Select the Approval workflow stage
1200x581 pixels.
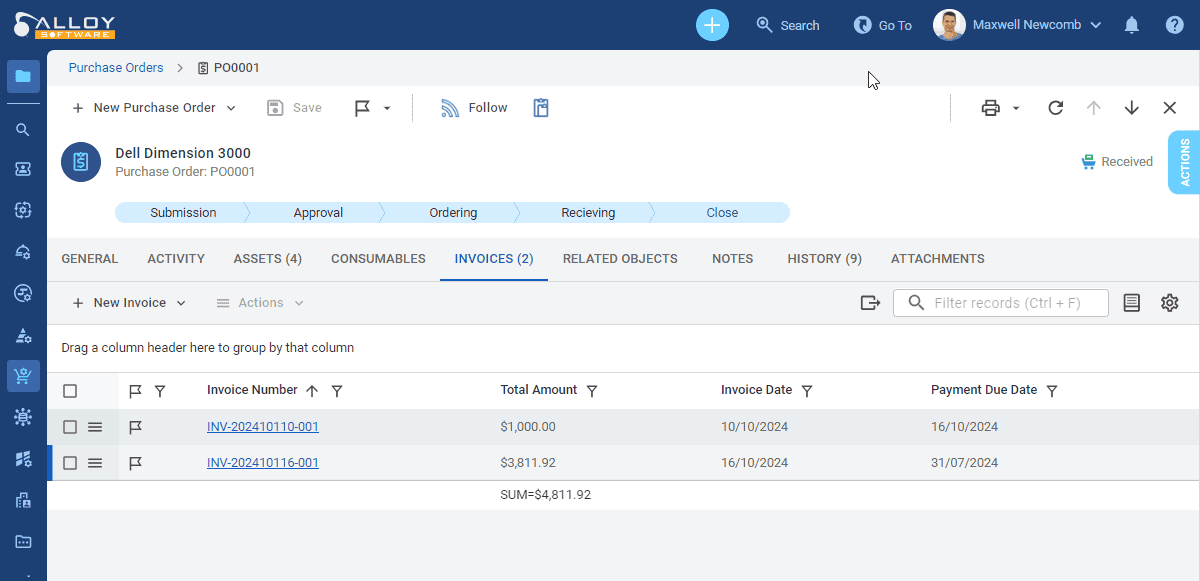[318, 213]
